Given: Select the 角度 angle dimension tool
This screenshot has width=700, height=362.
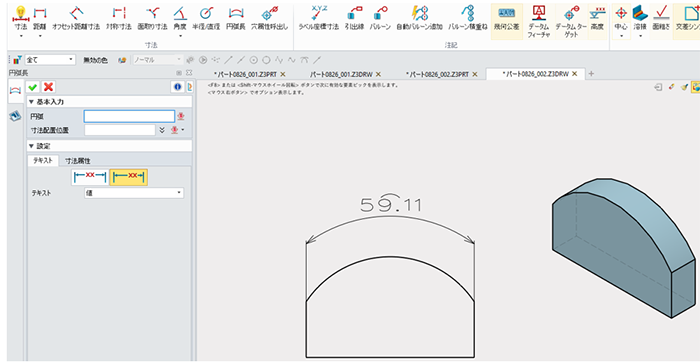Looking at the screenshot, I should (x=180, y=17).
